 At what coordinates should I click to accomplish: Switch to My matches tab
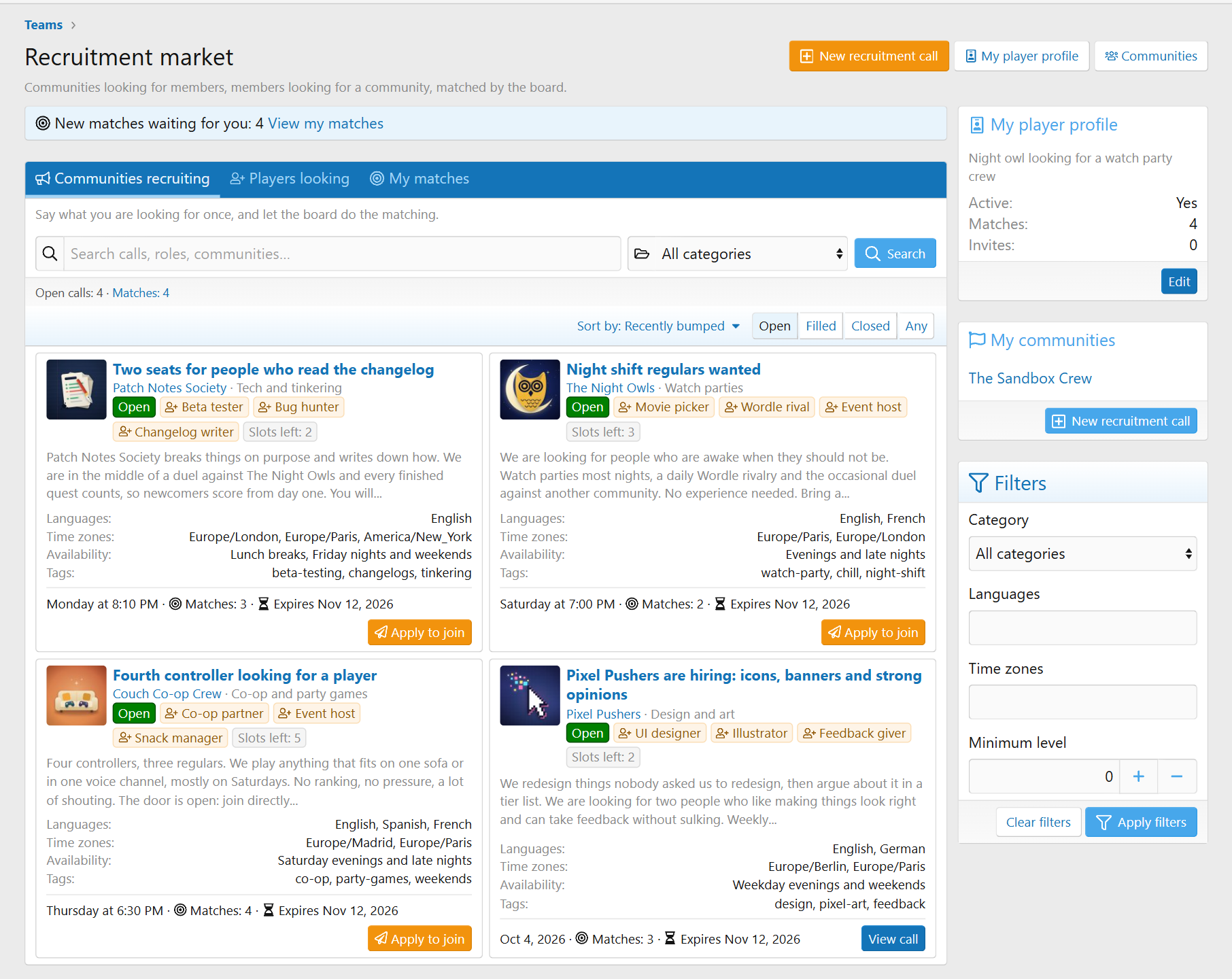click(x=420, y=179)
